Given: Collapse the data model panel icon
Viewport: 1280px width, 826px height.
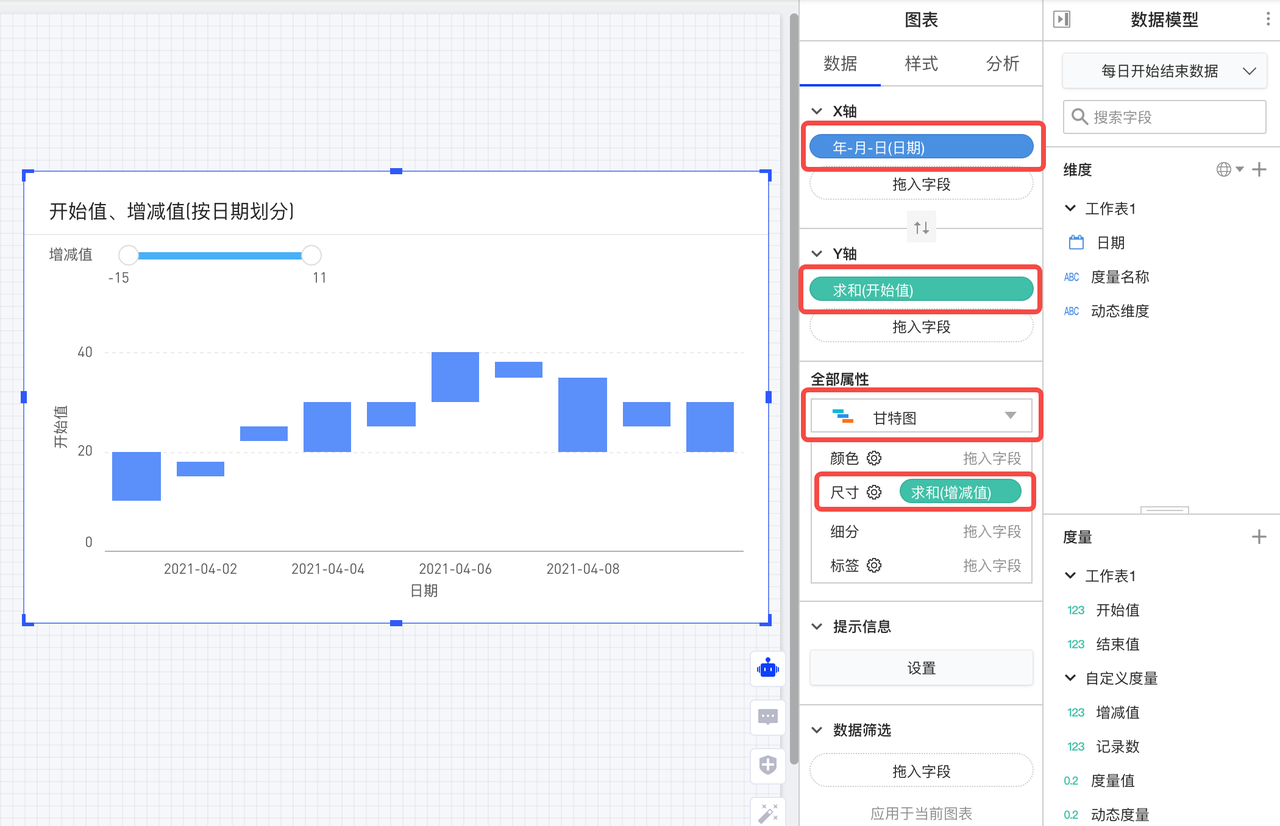Looking at the screenshot, I should [x=1062, y=19].
